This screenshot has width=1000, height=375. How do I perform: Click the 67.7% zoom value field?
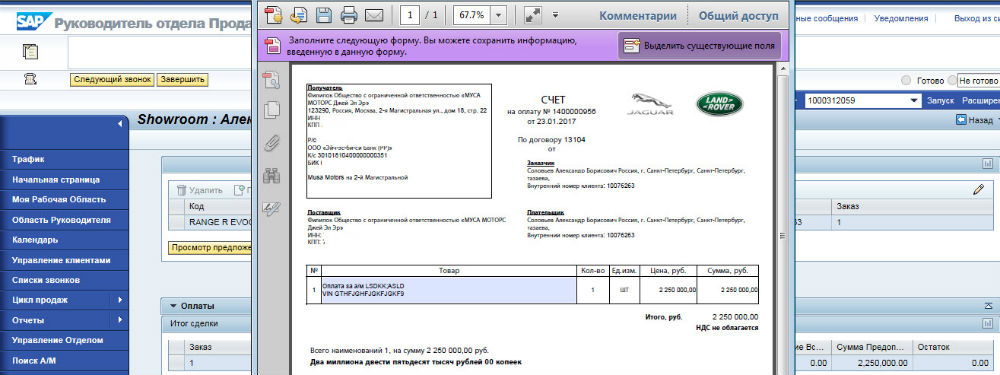(473, 15)
